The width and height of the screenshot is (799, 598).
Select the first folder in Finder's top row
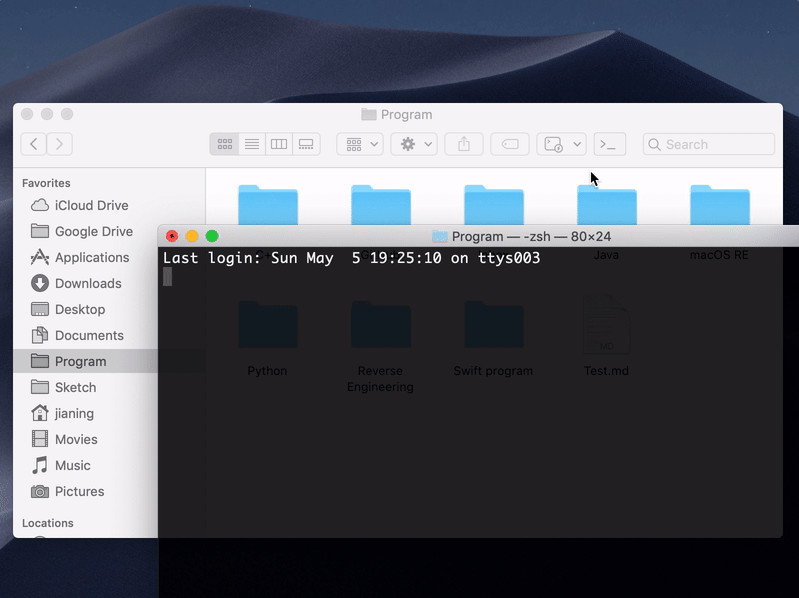pos(268,205)
